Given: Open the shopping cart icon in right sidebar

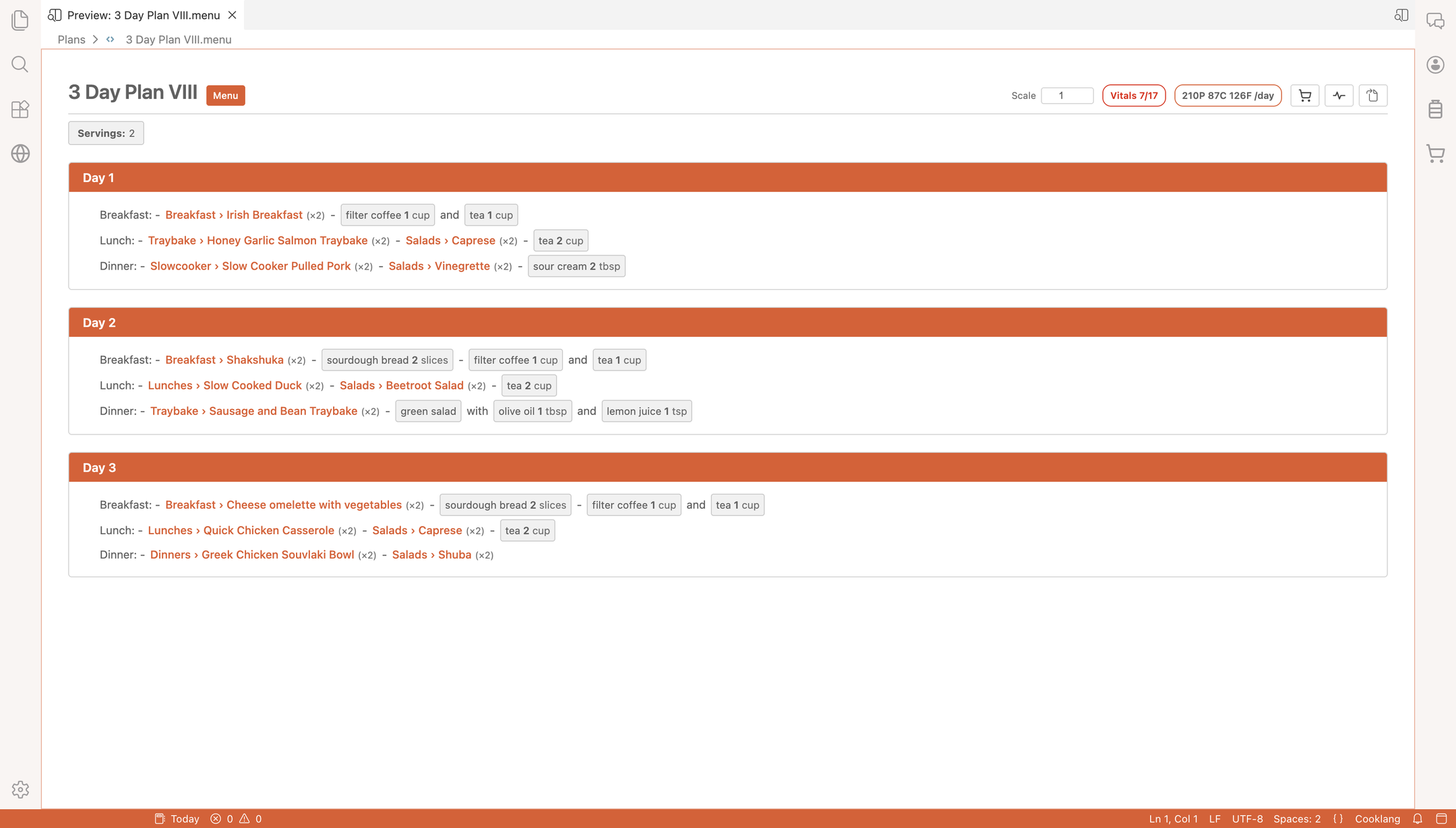Looking at the screenshot, I should click(1436, 154).
